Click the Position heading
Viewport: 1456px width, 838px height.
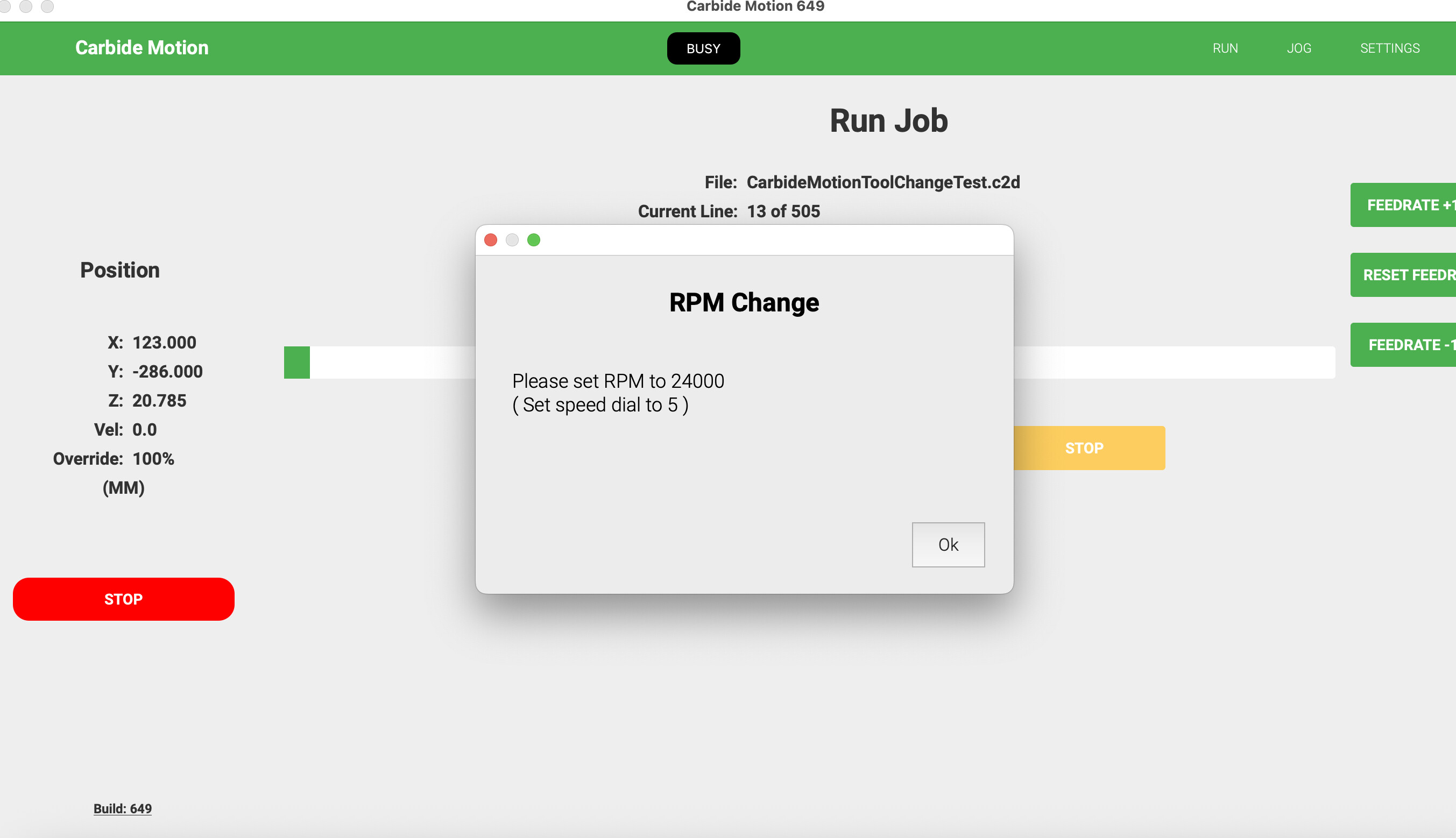pyautogui.click(x=120, y=270)
